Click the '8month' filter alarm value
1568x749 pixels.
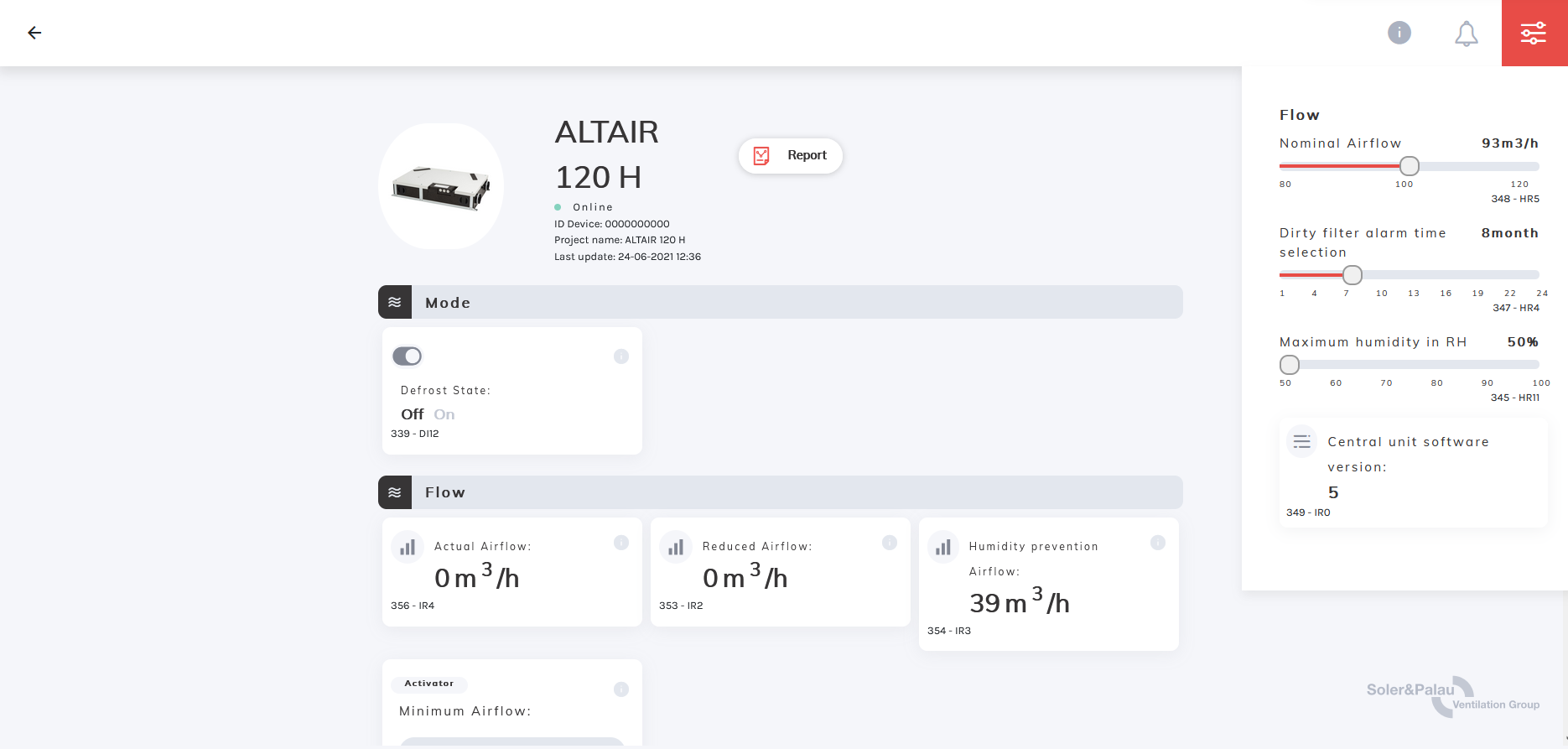pyautogui.click(x=1510, y=233)
